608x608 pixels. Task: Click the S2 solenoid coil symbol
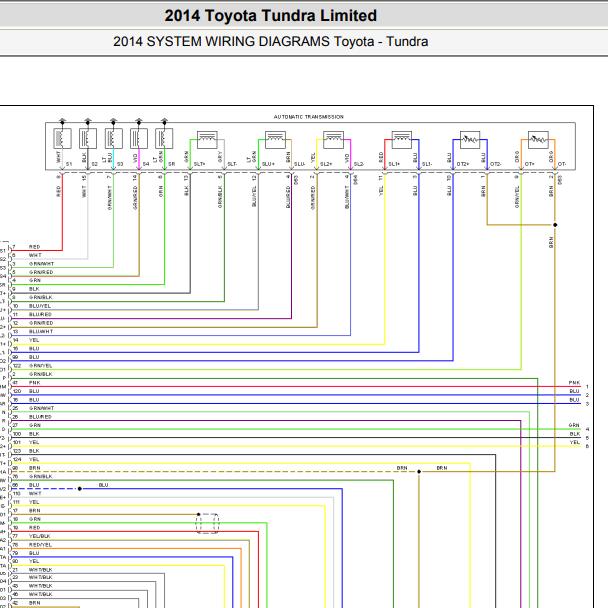[88, 138]
